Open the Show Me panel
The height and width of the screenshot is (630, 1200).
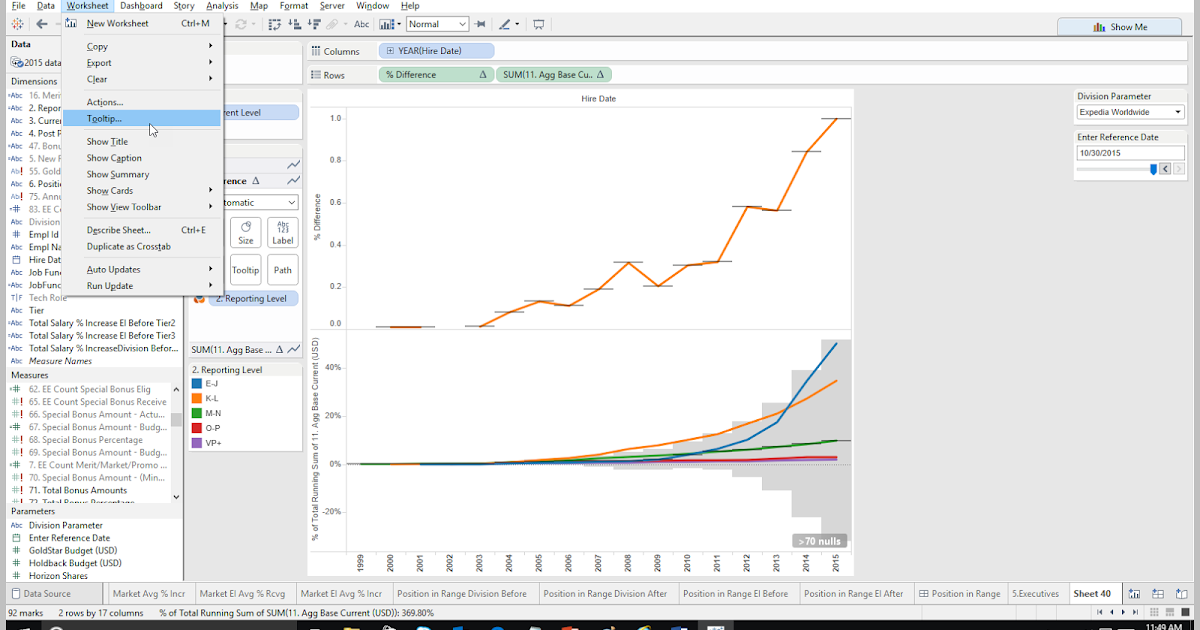tap(1118, 26)
